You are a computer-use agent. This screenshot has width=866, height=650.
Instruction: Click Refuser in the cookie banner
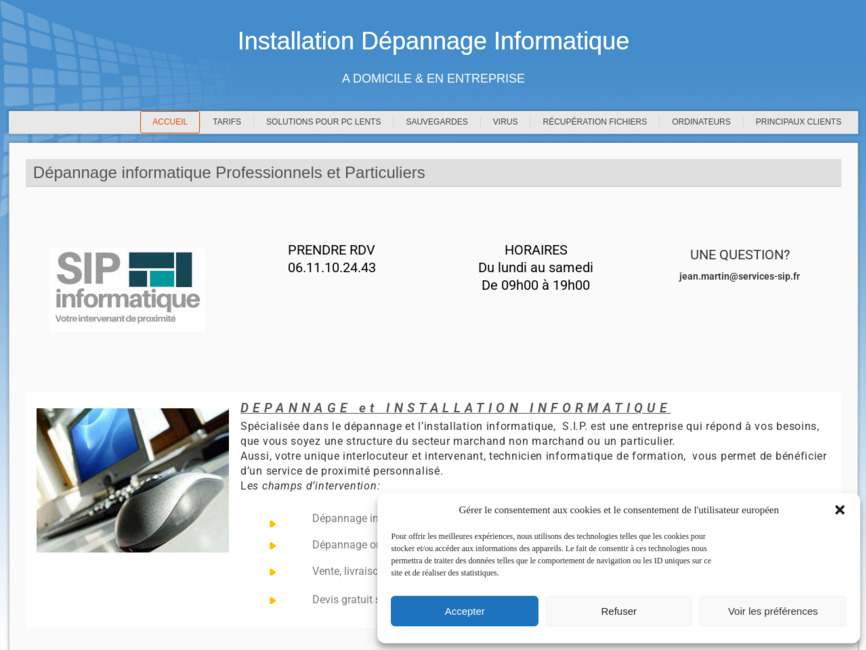click(618, 611)
